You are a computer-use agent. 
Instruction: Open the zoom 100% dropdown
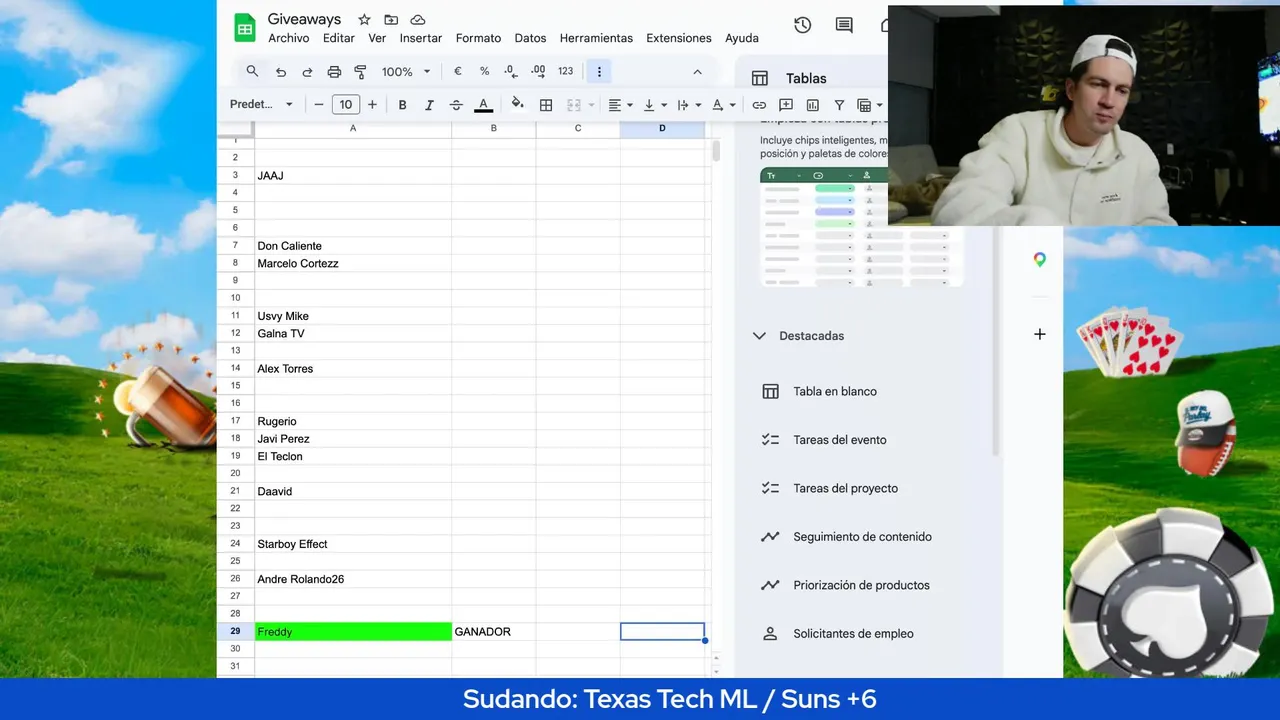tap(405, 72)
